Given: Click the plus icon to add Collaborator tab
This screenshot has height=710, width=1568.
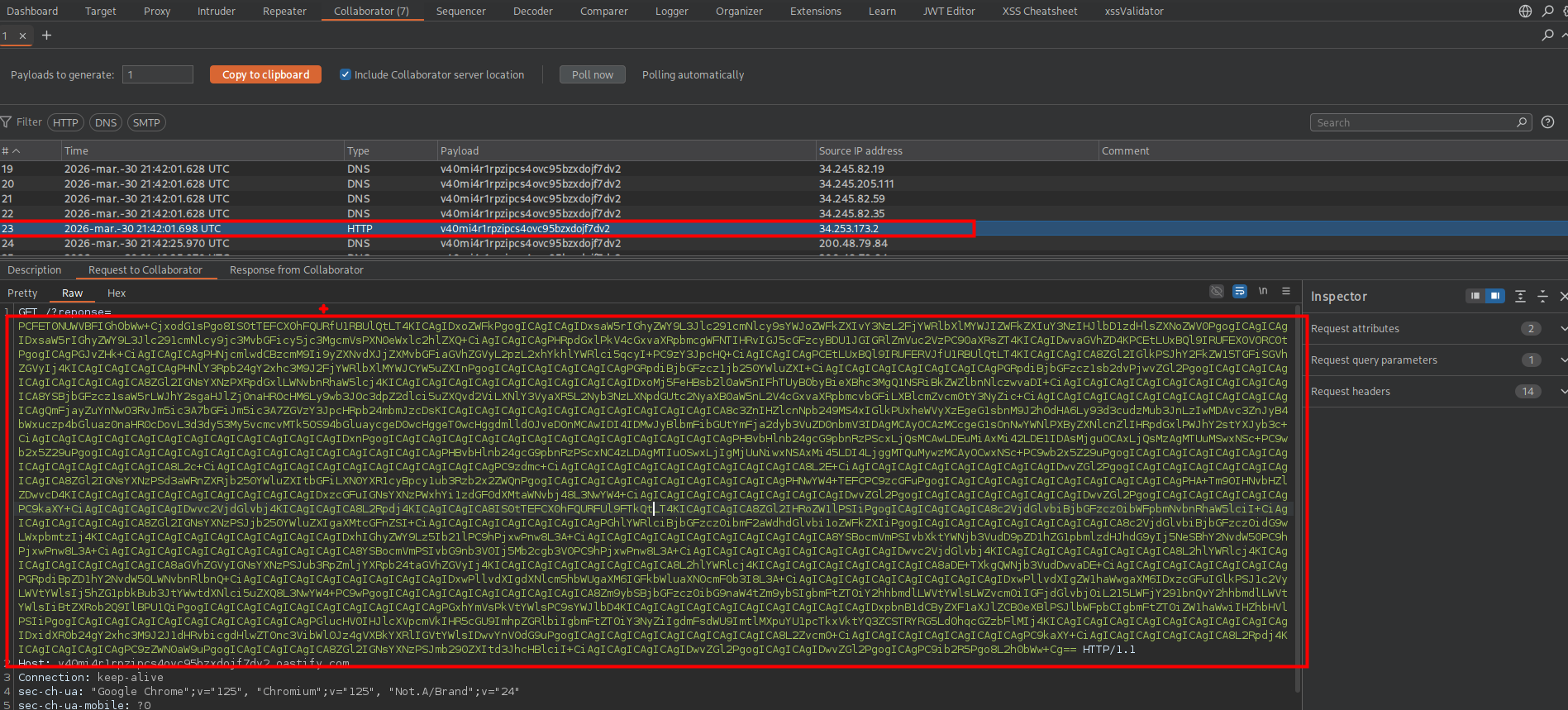Looking at the screenshot, I should coord(46,36).
